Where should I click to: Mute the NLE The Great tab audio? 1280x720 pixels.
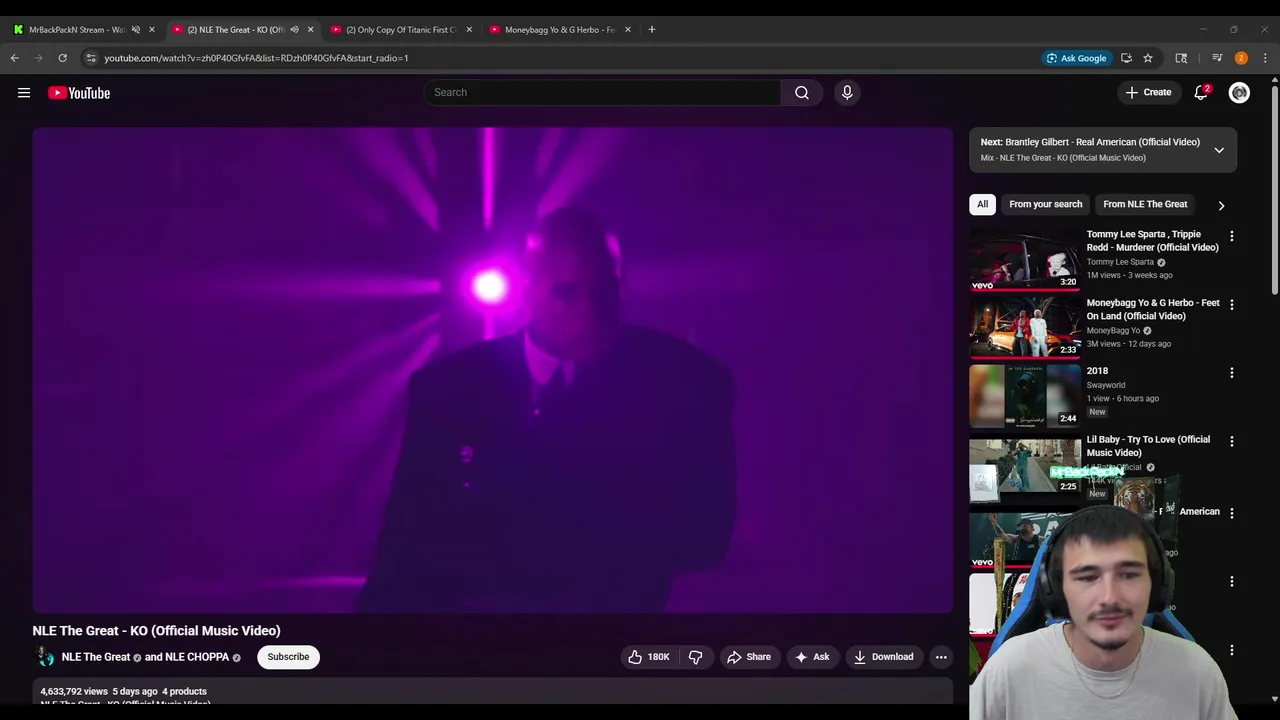[x=294, y=29]
